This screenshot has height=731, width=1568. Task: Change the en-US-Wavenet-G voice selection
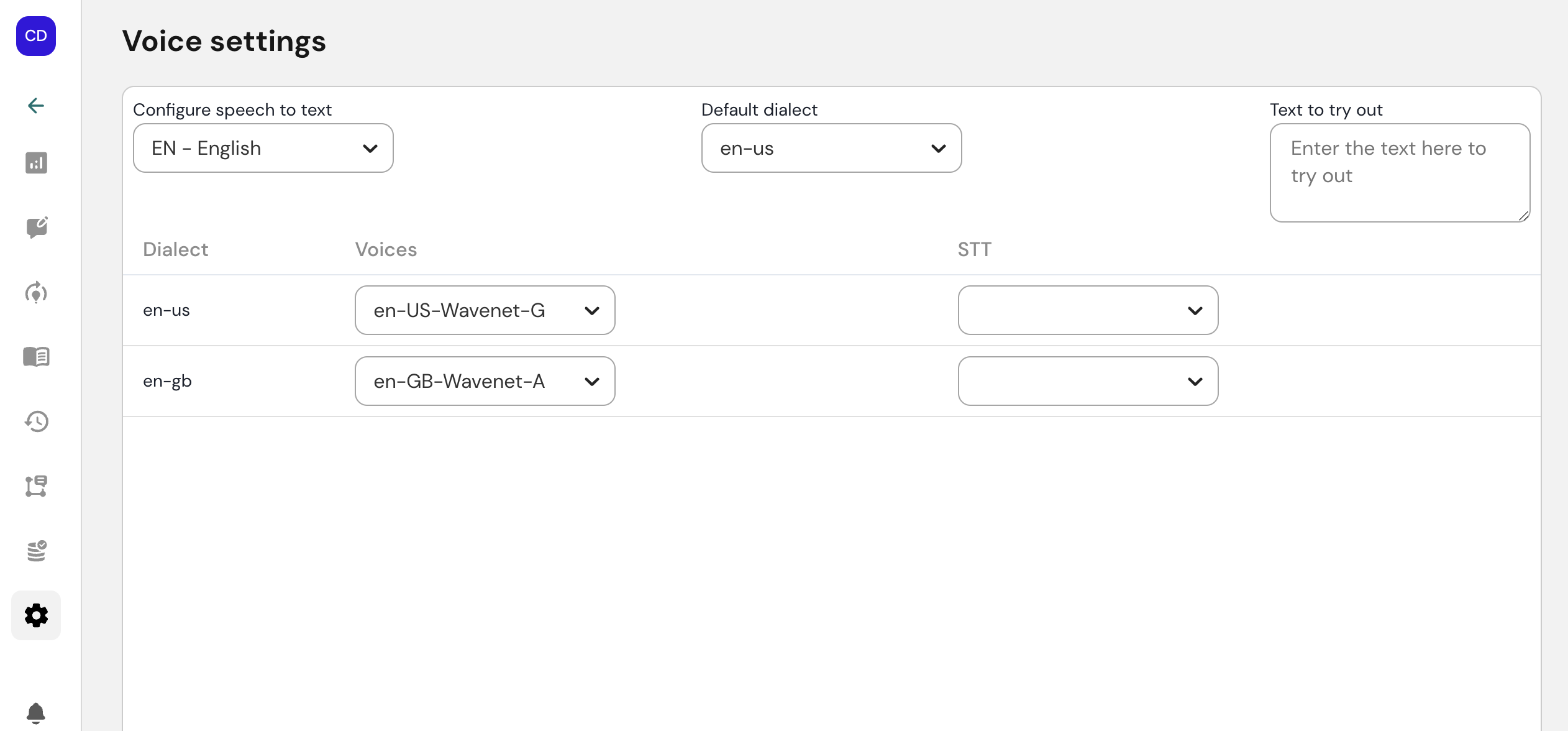coord(485,310)
